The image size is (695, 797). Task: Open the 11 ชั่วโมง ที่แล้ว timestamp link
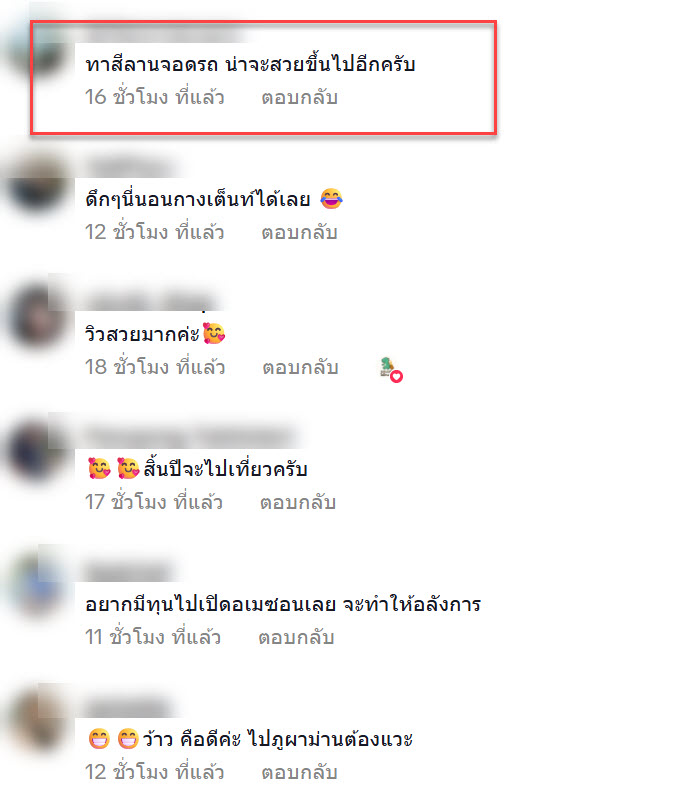[x=153, y=636]
